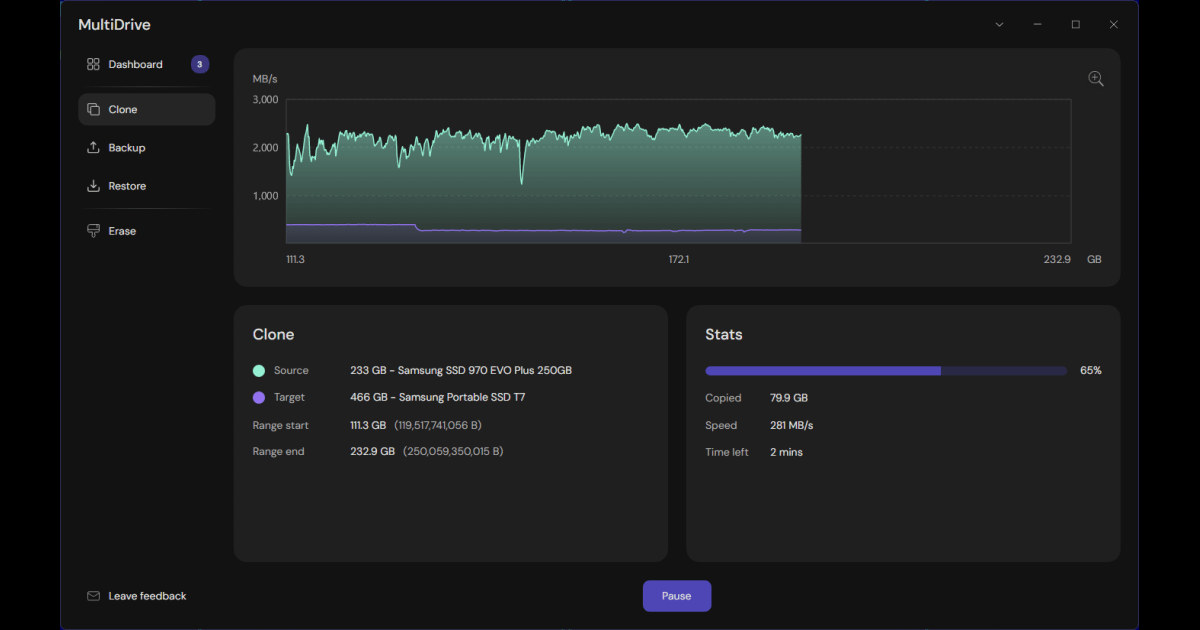Go to the Erase section
1200x630 pixels.
click(x=122, y=231)
